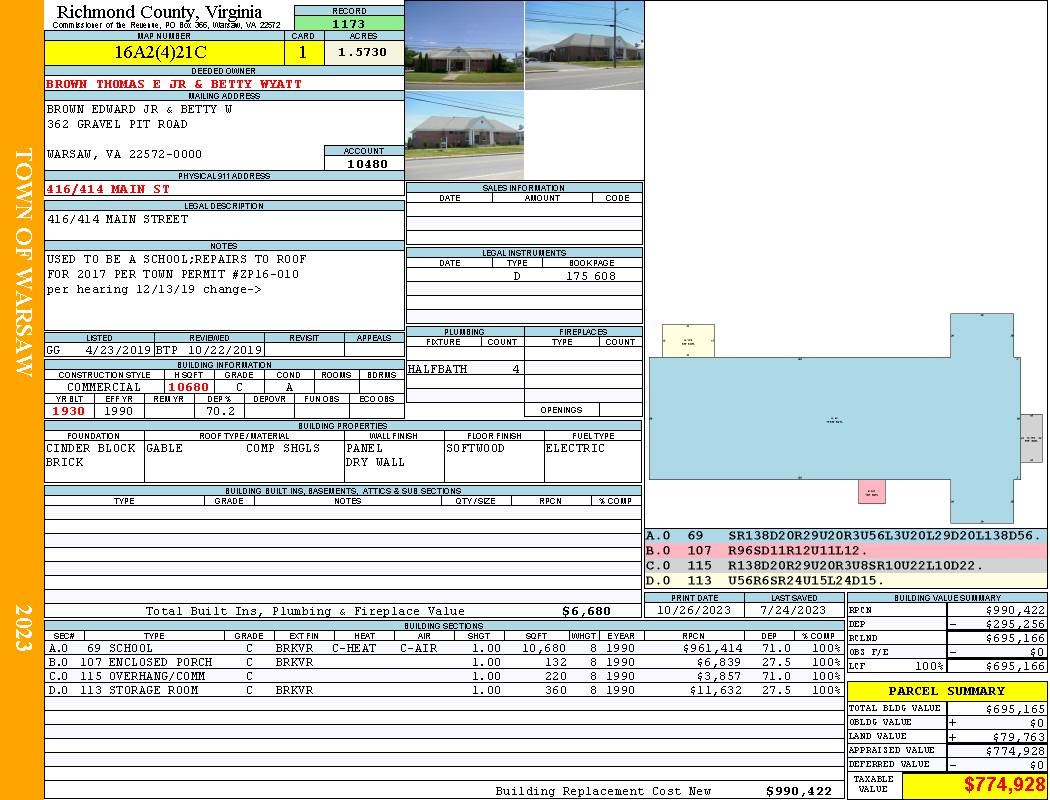This screenshot has width=1050, height=800.
Task: Click the pink enclosed porch sketch section
Action: [871, 491]
